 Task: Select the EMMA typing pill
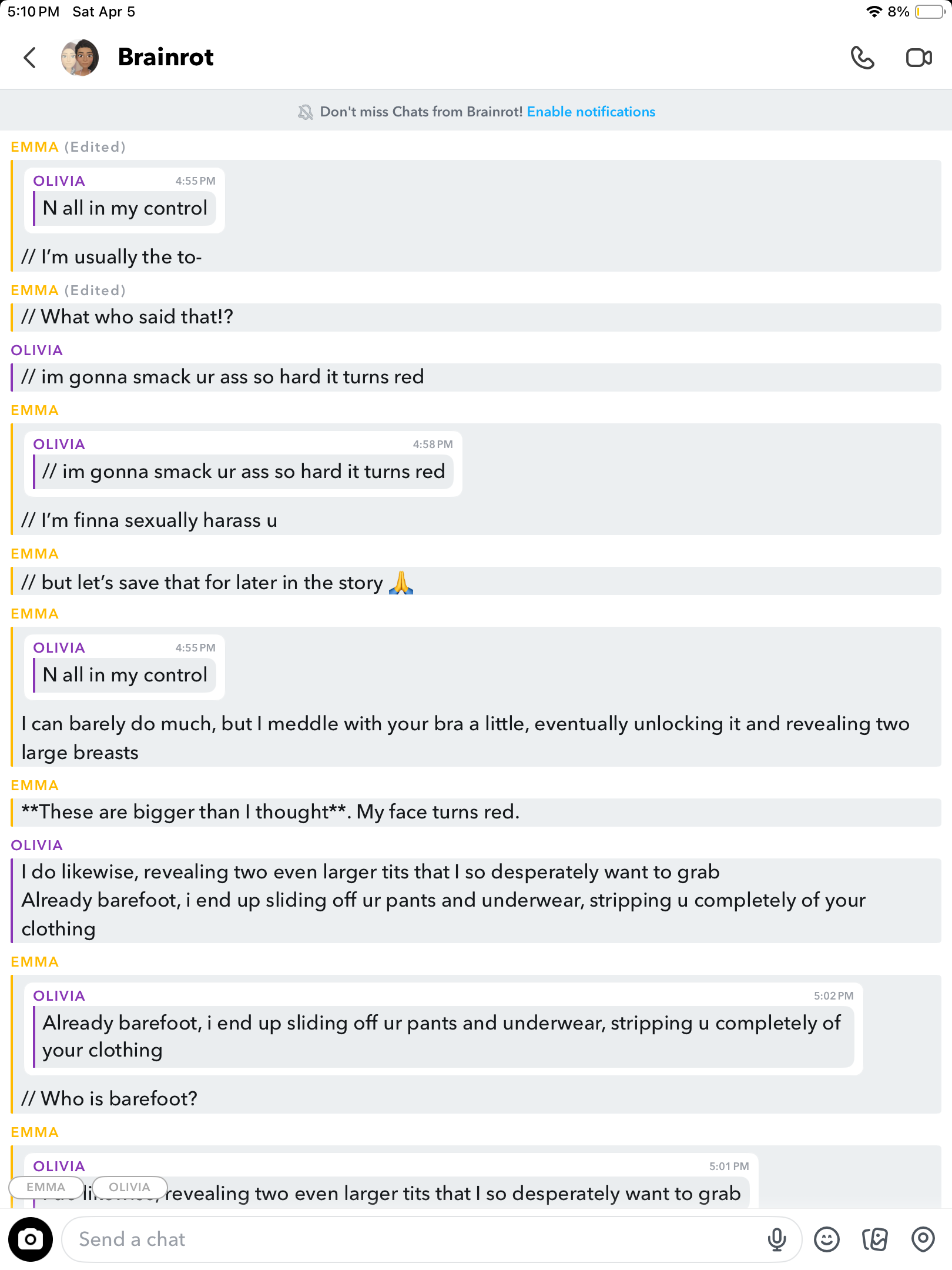click(46, 1187)
